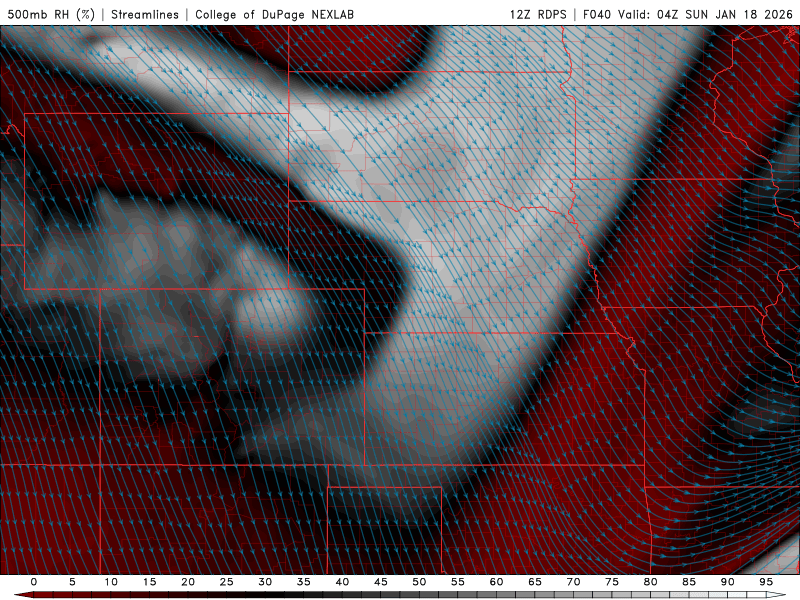800x600 pixels.
Task: Click the "Streamlines" header label
Action: pos(145,14)
